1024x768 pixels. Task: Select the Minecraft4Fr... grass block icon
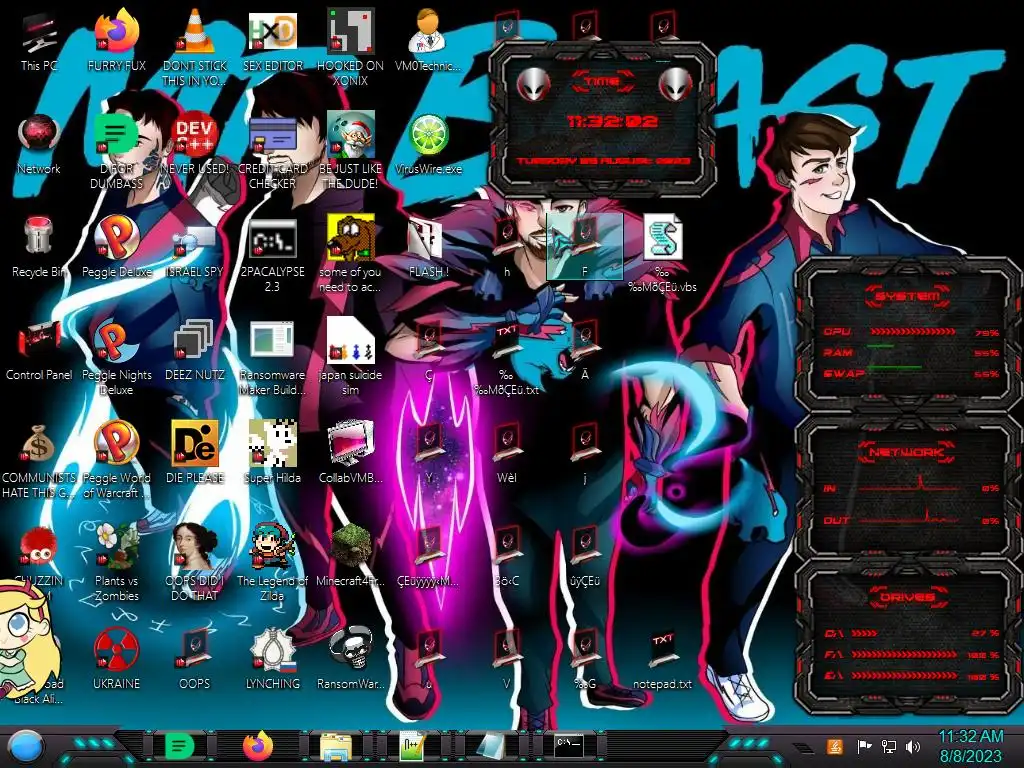350,556
